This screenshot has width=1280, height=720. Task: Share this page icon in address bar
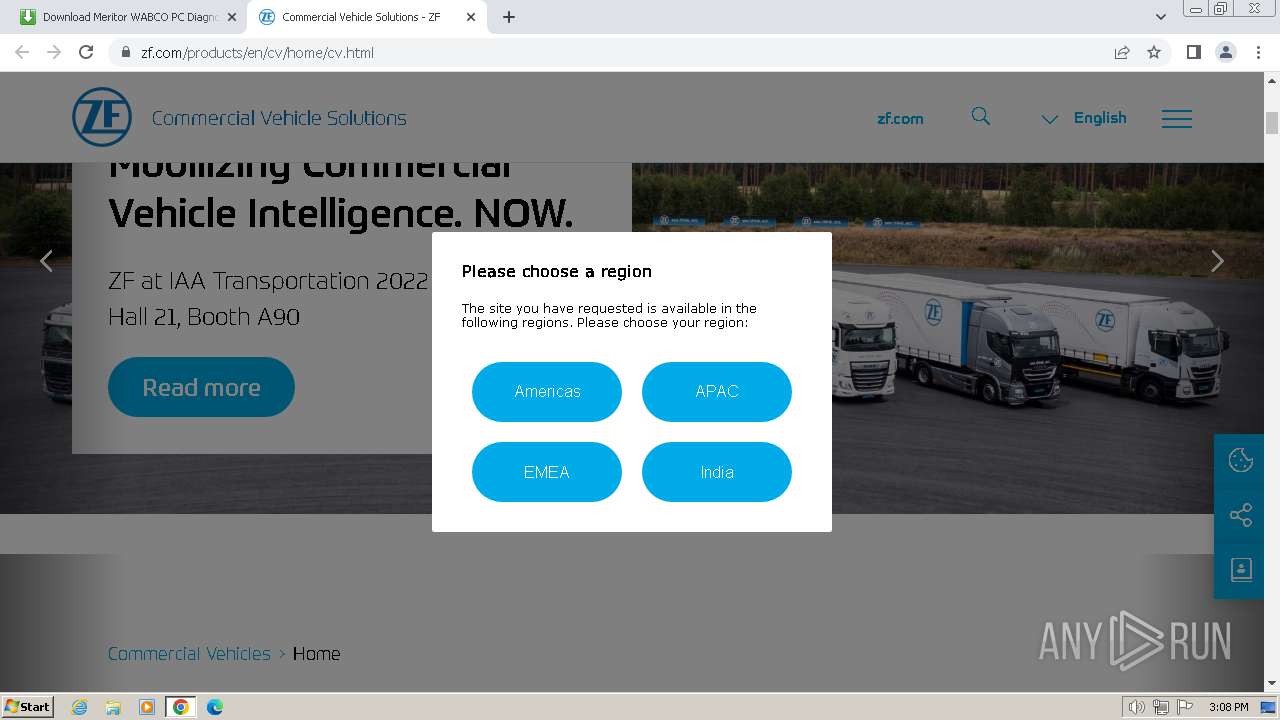(1122, 52)
